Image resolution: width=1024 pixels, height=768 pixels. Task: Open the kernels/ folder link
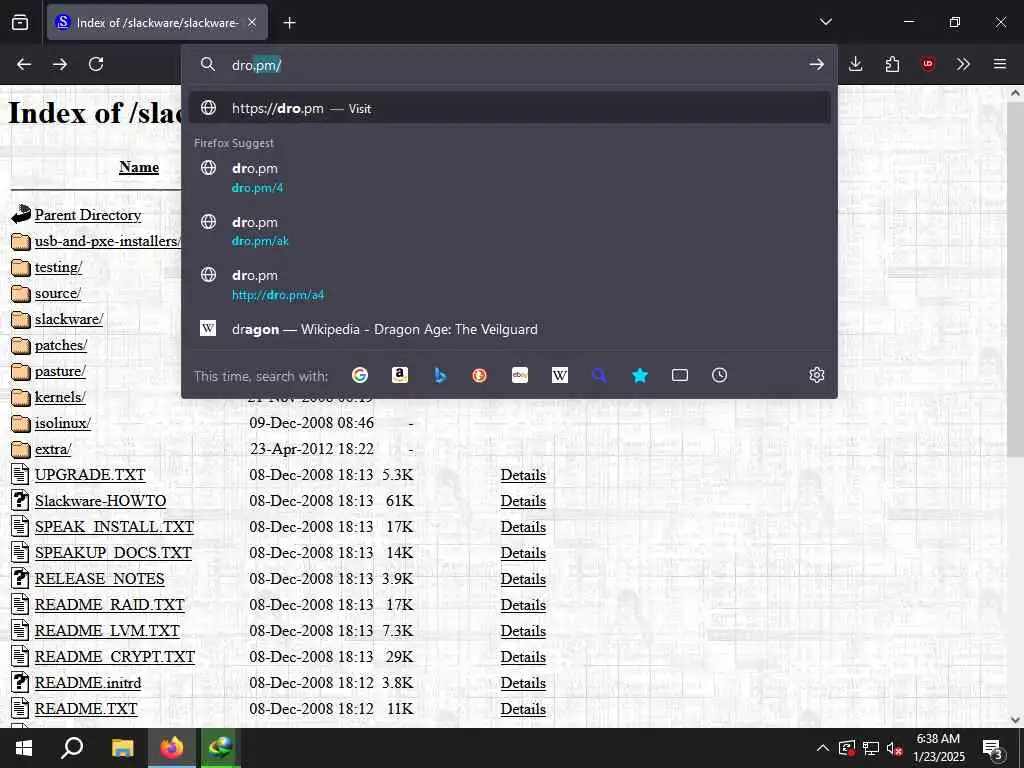tap(60, 397)
